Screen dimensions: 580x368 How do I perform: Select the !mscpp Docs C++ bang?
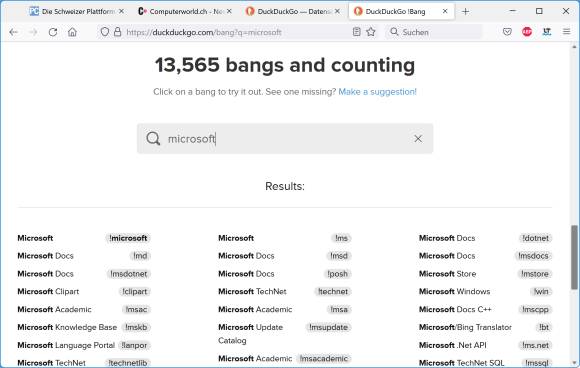pos(535,310)
